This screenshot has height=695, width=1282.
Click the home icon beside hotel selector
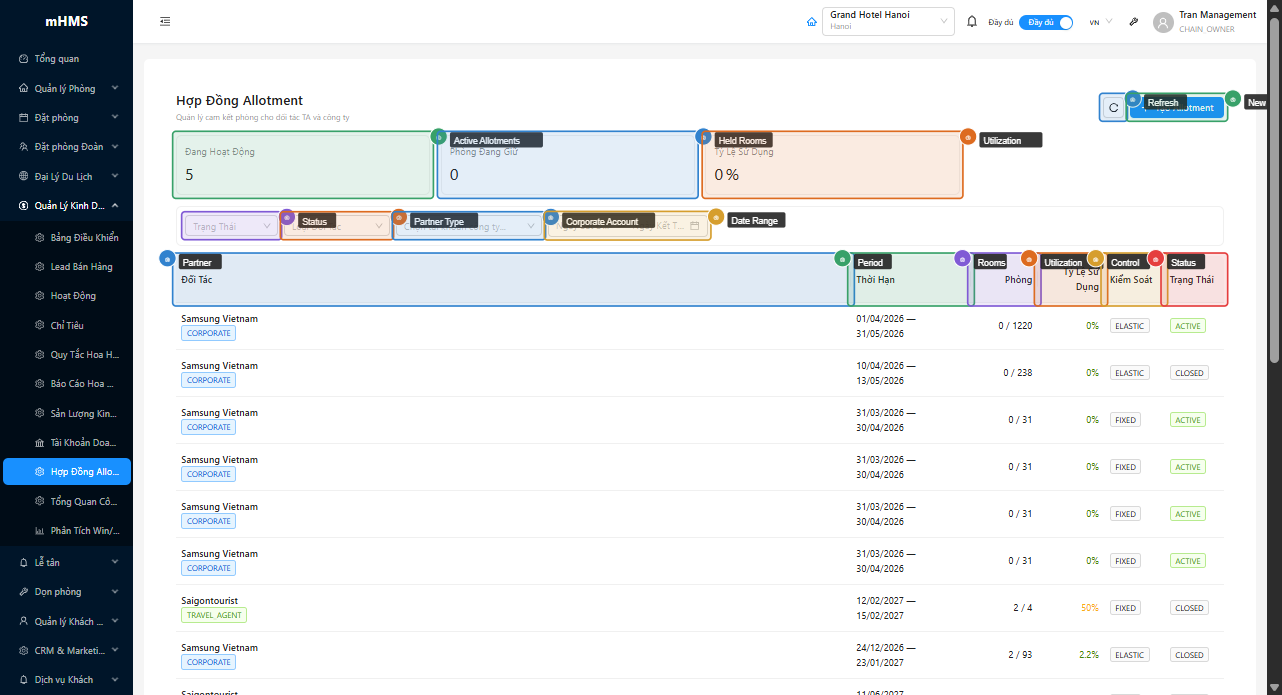tap(811, 22)
